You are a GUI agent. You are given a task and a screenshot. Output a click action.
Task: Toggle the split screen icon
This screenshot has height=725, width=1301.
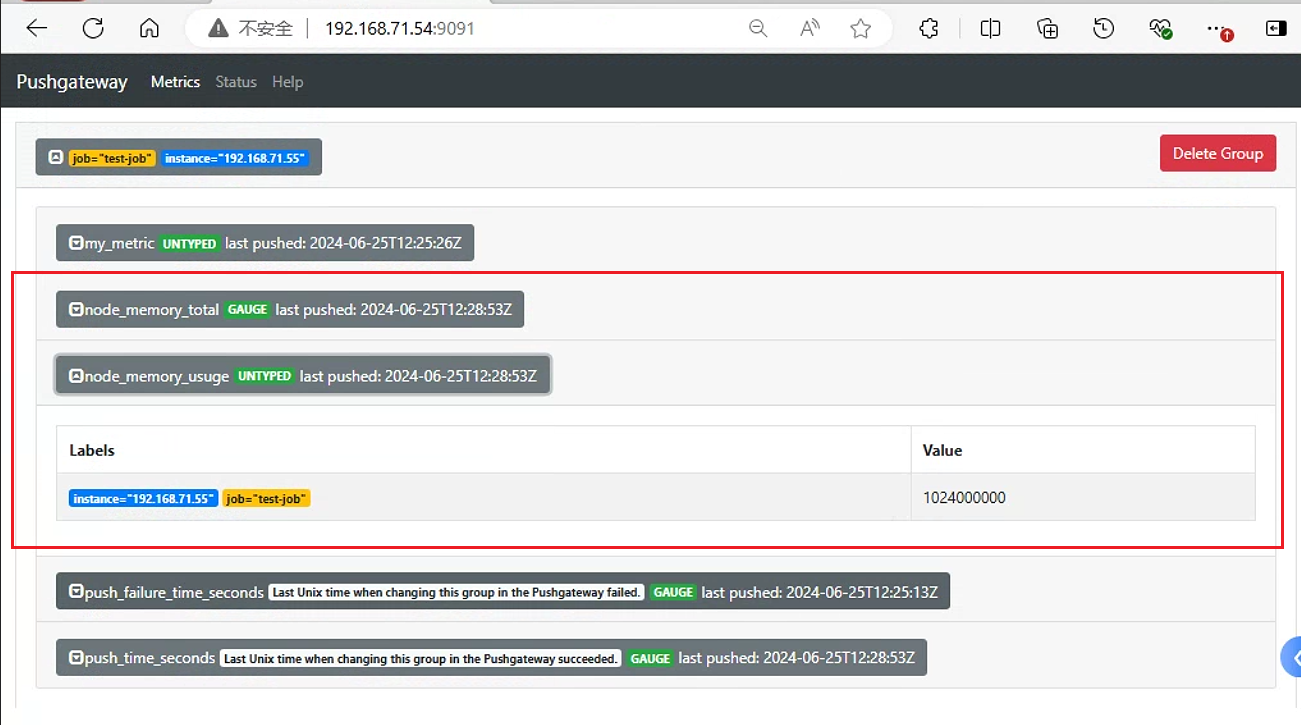pyautogui.click(x=990, y=29)
